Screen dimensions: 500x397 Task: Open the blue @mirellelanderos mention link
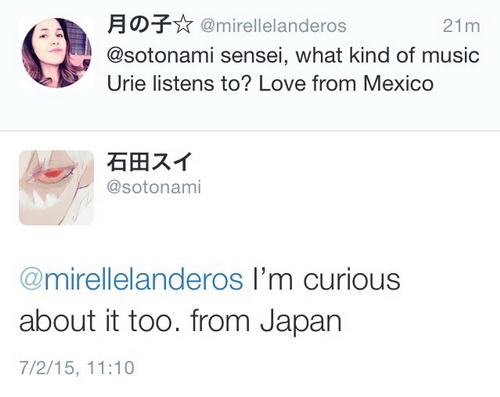131,280
